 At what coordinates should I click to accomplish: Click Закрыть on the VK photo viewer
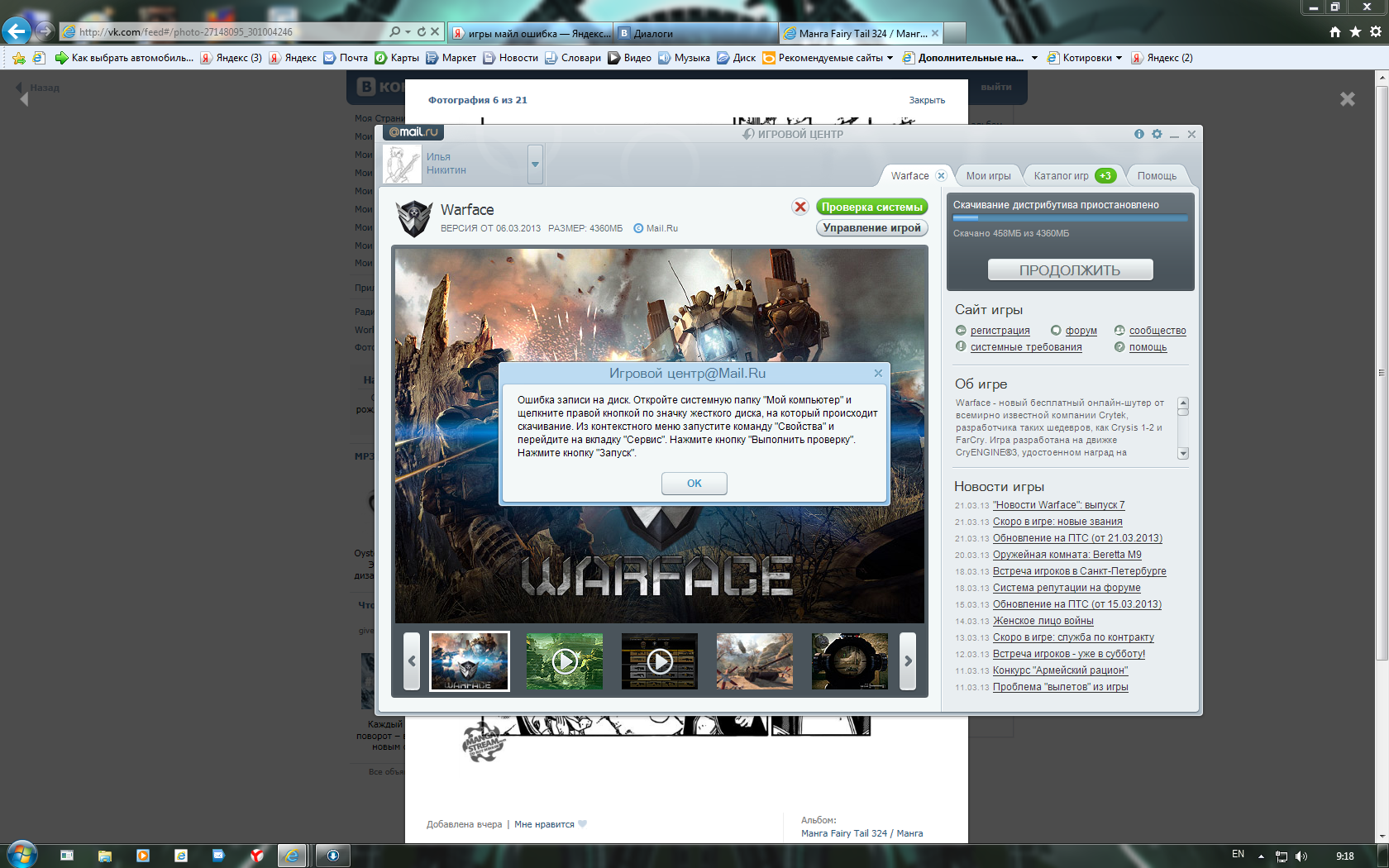(x=927, y=100)
